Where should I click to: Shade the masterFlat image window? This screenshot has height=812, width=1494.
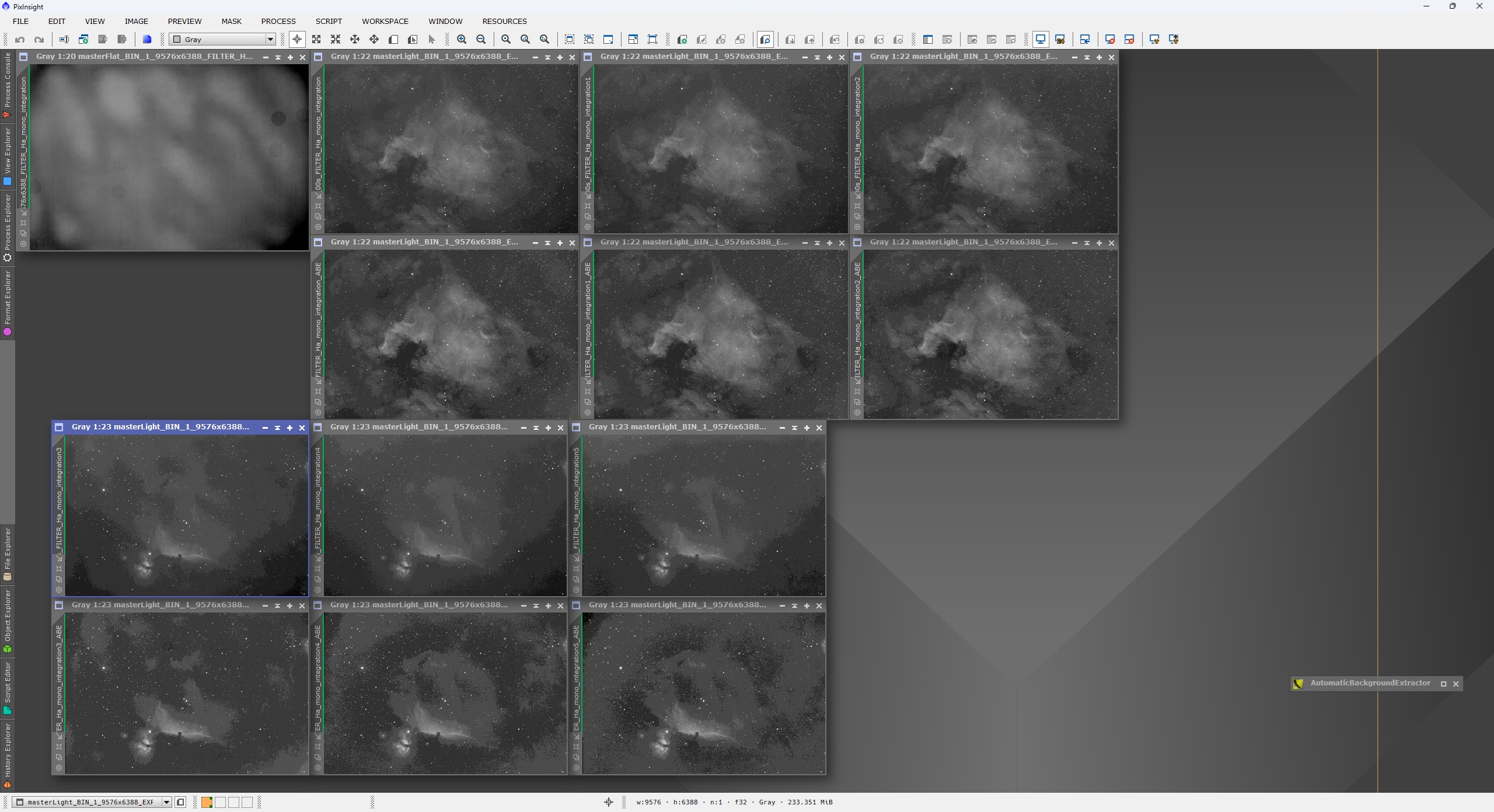pyautogui.click(x=278, y=57)
